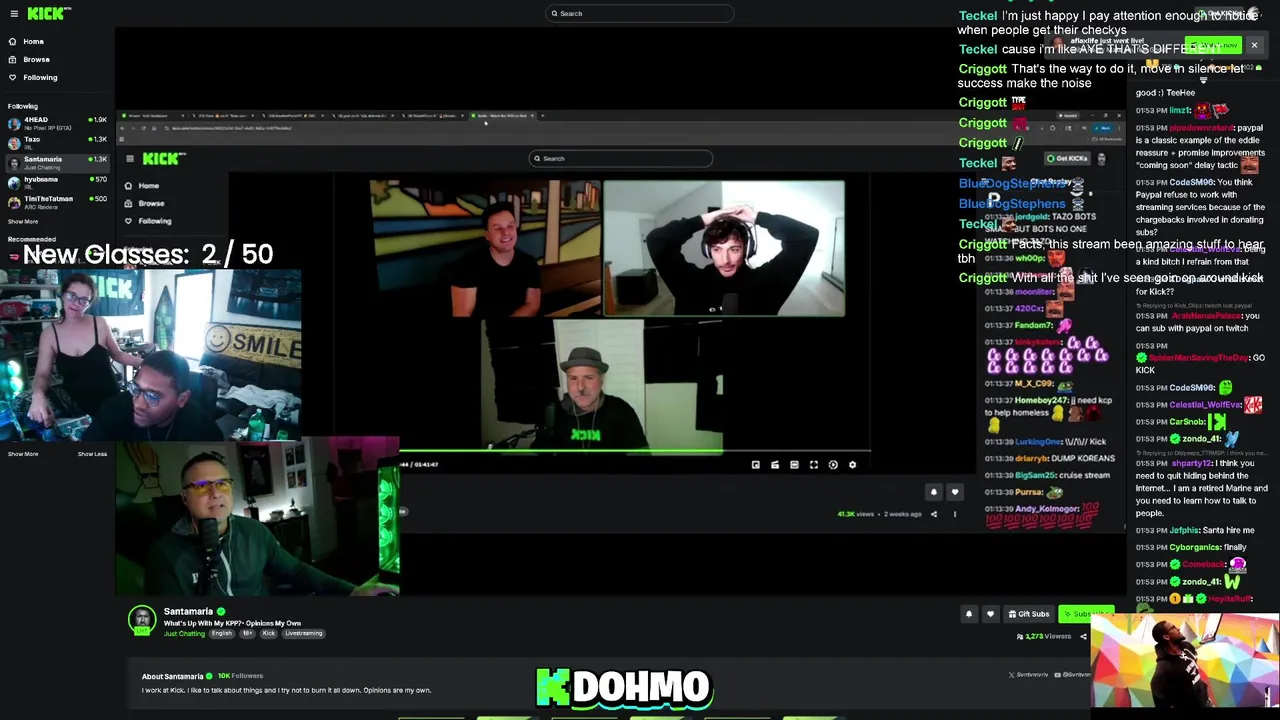Image resolution: width=1280 pixels, height=720 pixels.
Task: Enter fullscreen in the inner video player
Action: pos(814,465)
